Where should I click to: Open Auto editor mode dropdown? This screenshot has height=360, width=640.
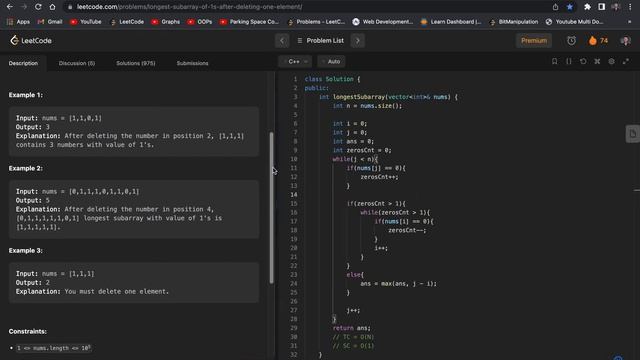click(x=331, y=62)
